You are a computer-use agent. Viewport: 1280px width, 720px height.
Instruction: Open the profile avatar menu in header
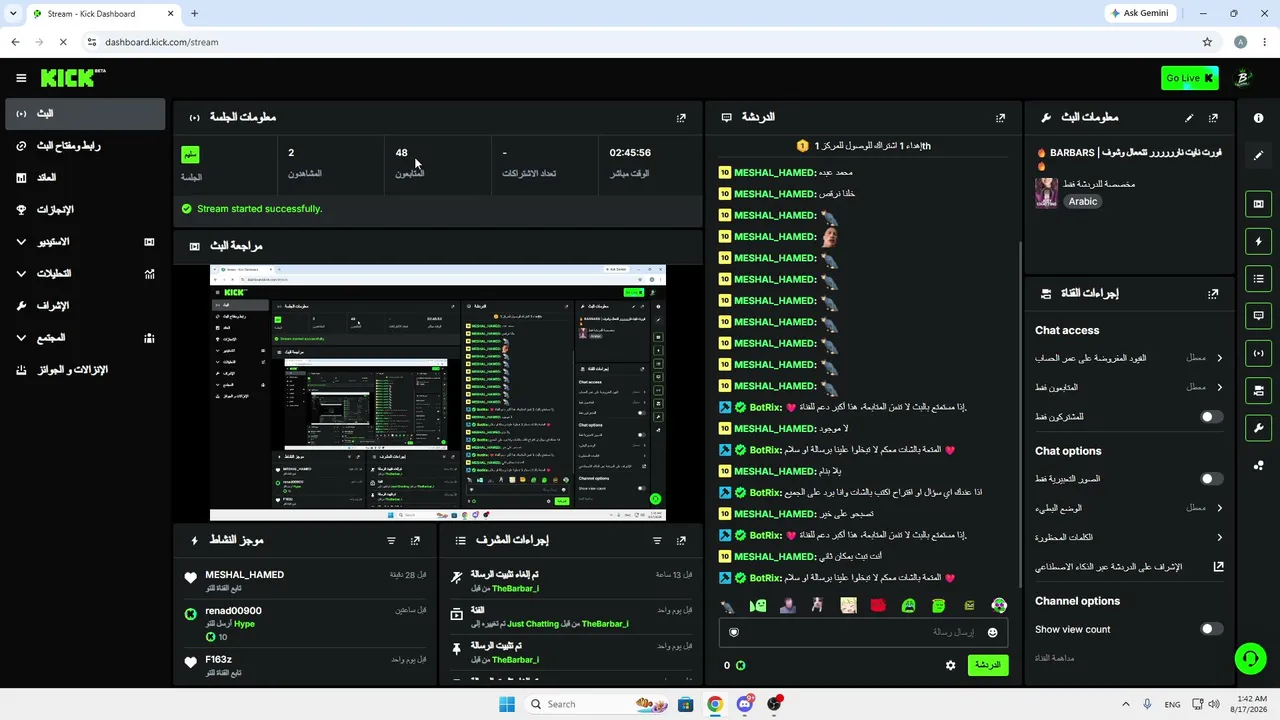pos(1243,78)
